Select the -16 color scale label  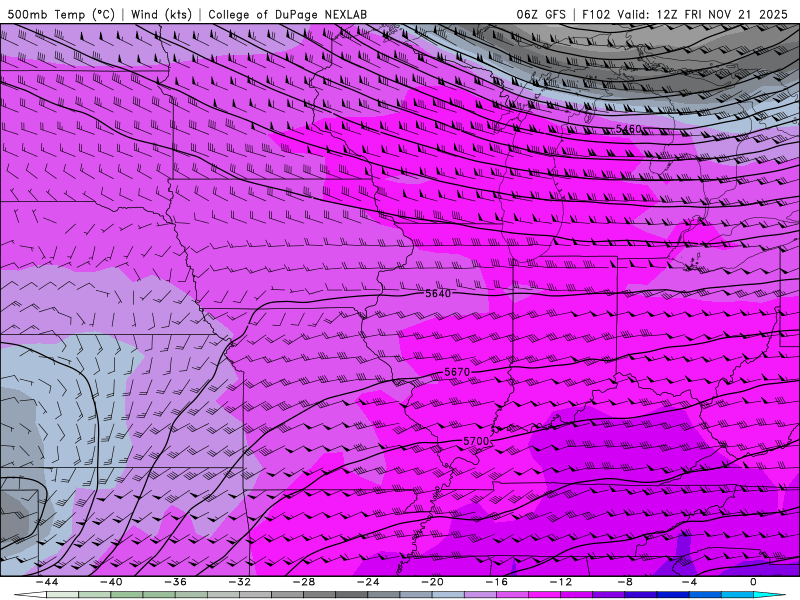[x=497, y=582]
